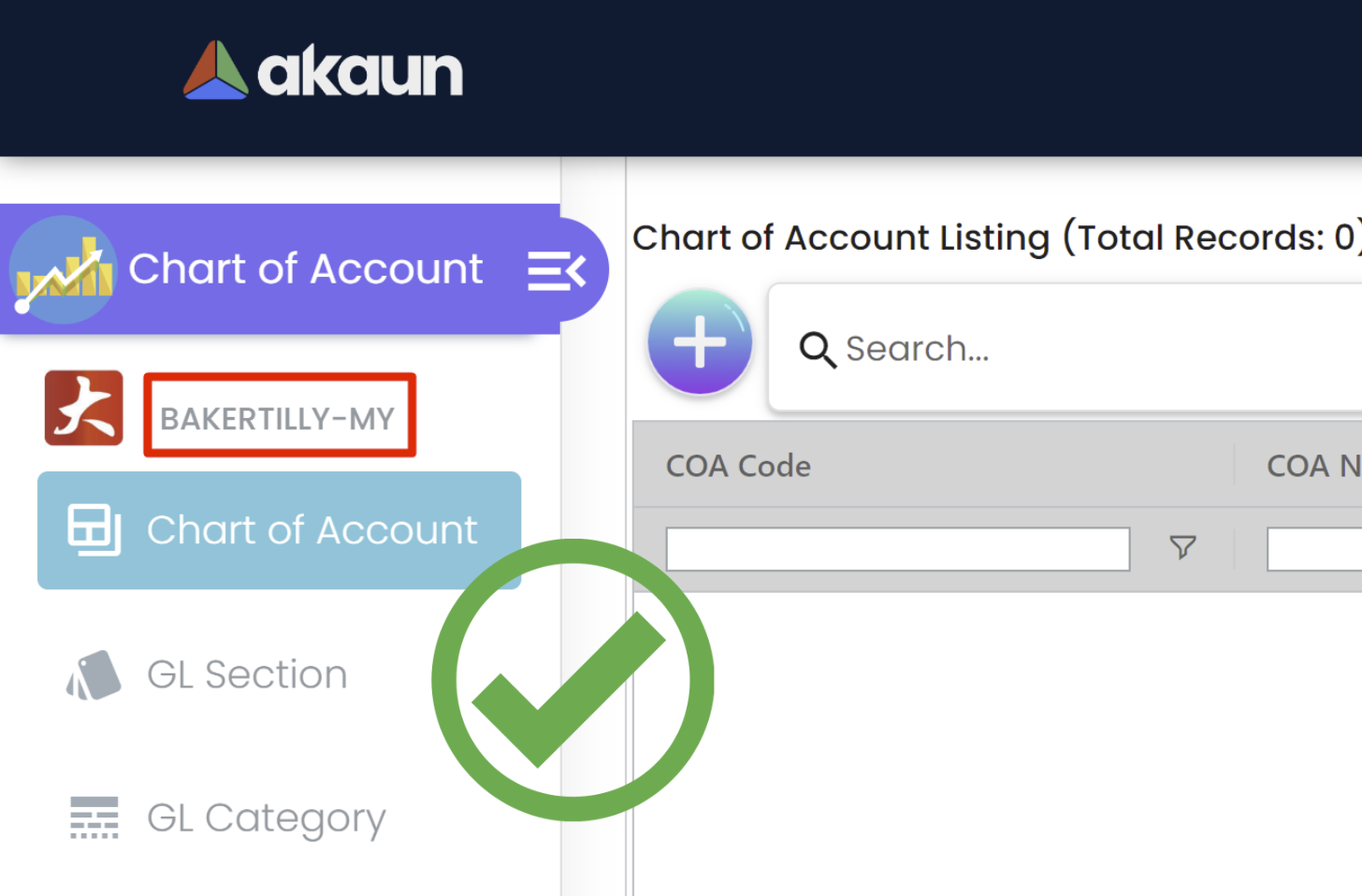Screen dimensions: 1362x896
Task: Click the second COA column header
Action: click(1311, 466)
